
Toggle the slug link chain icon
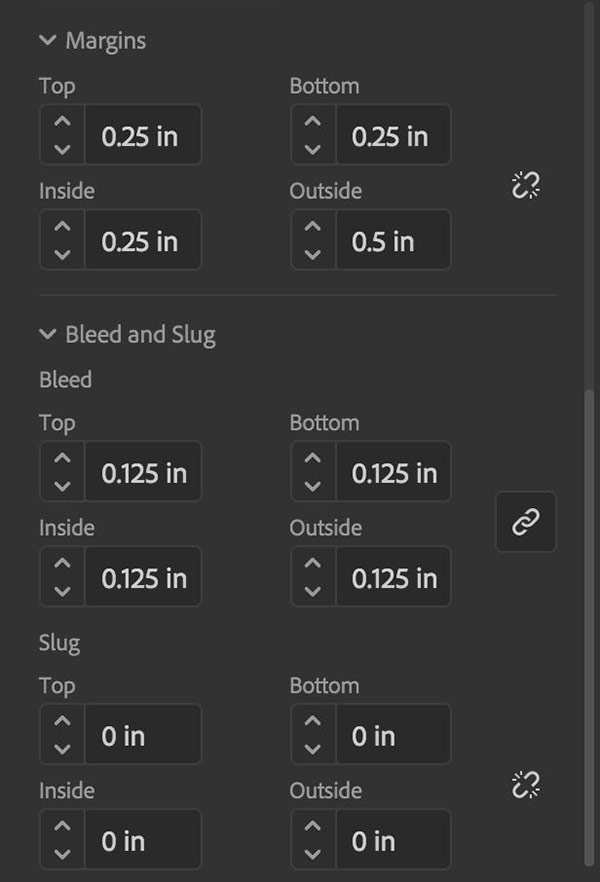(525, 785)
